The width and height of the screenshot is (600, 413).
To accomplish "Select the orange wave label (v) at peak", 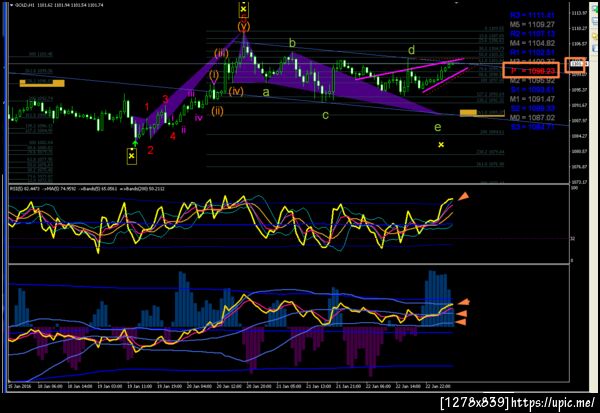I will click(x=244, y=26).
